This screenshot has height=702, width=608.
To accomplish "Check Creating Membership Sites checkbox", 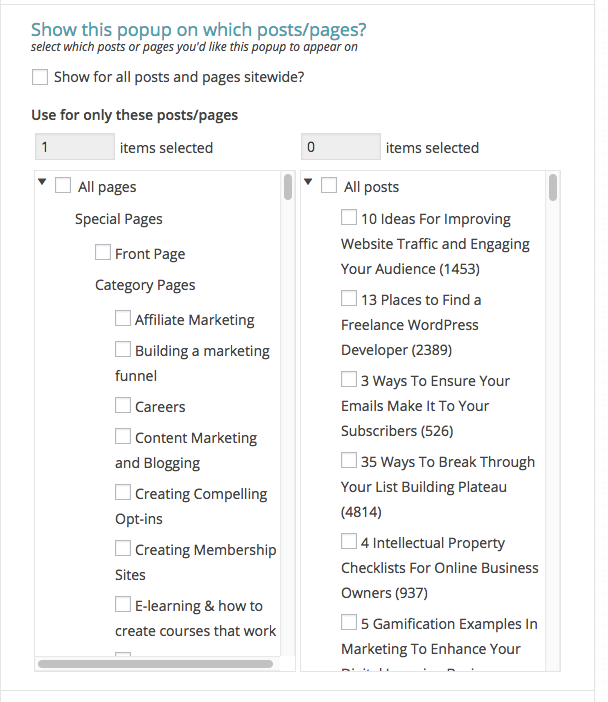I will coord(123,549).
